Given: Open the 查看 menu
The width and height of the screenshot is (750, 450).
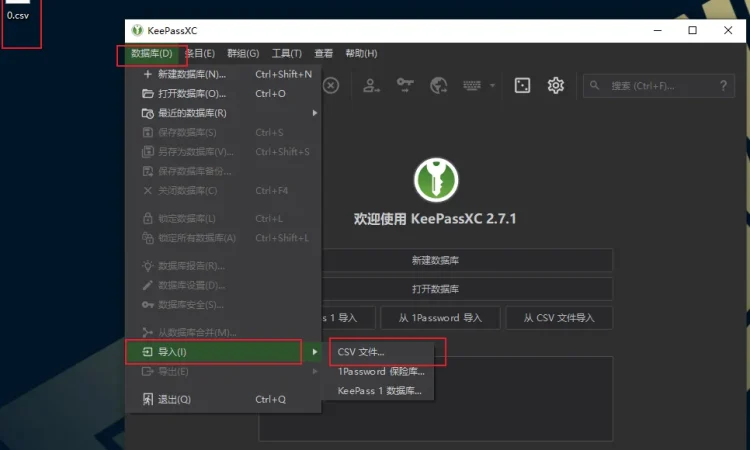Looking at the screenshot, I should [323, 54].
